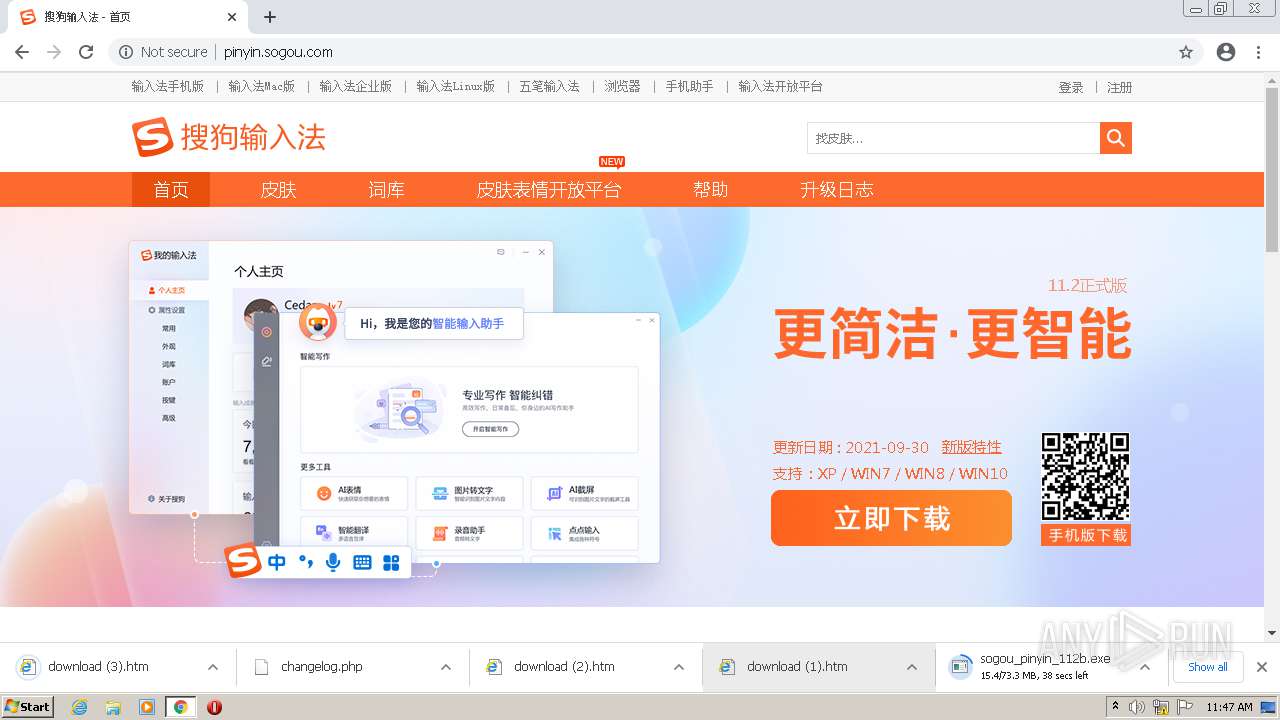Open the 新版特性 link

[x=971, y=447]
